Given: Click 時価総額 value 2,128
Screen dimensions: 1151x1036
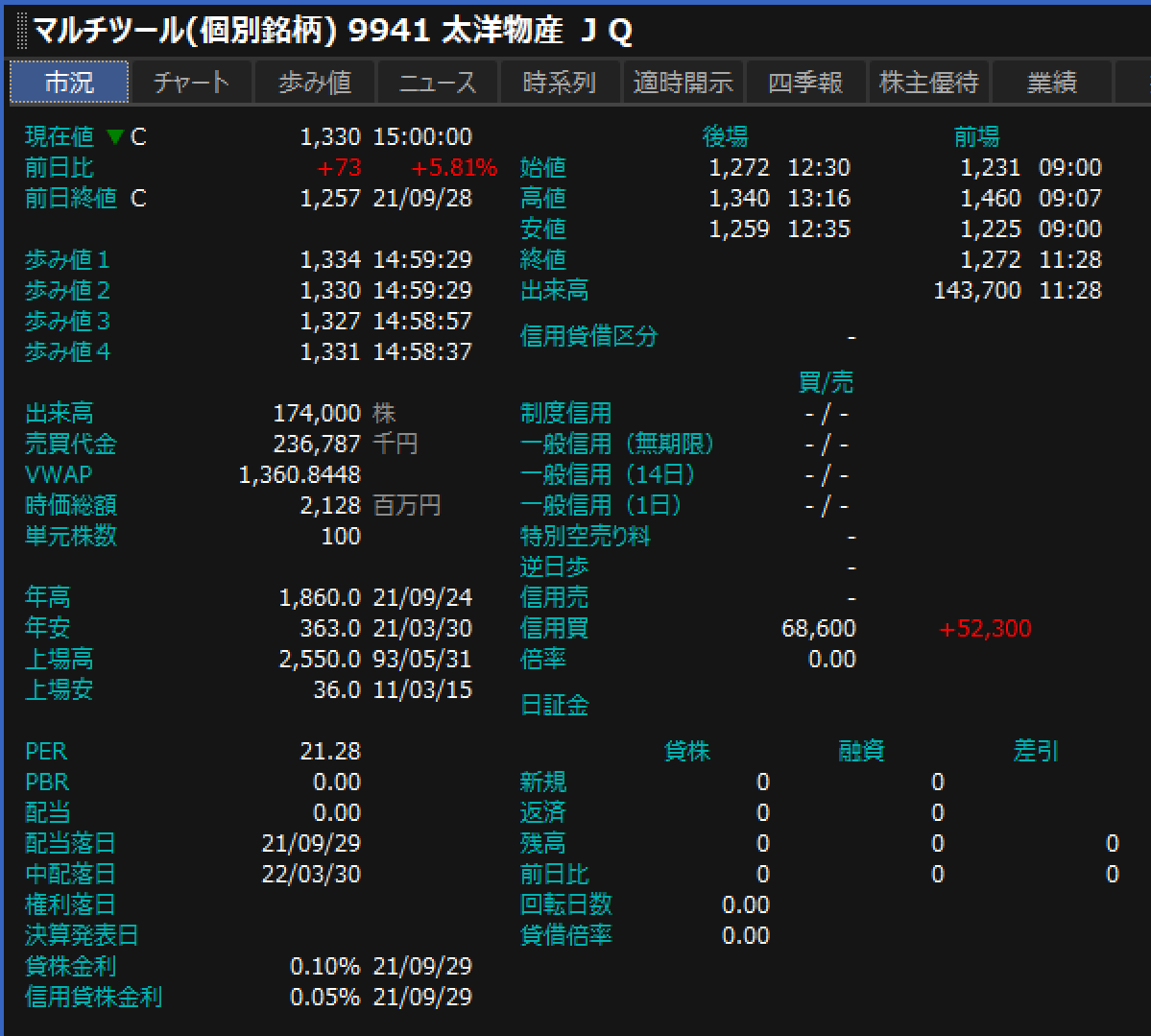Looking at the screenshot, I should tap(330, 506).
